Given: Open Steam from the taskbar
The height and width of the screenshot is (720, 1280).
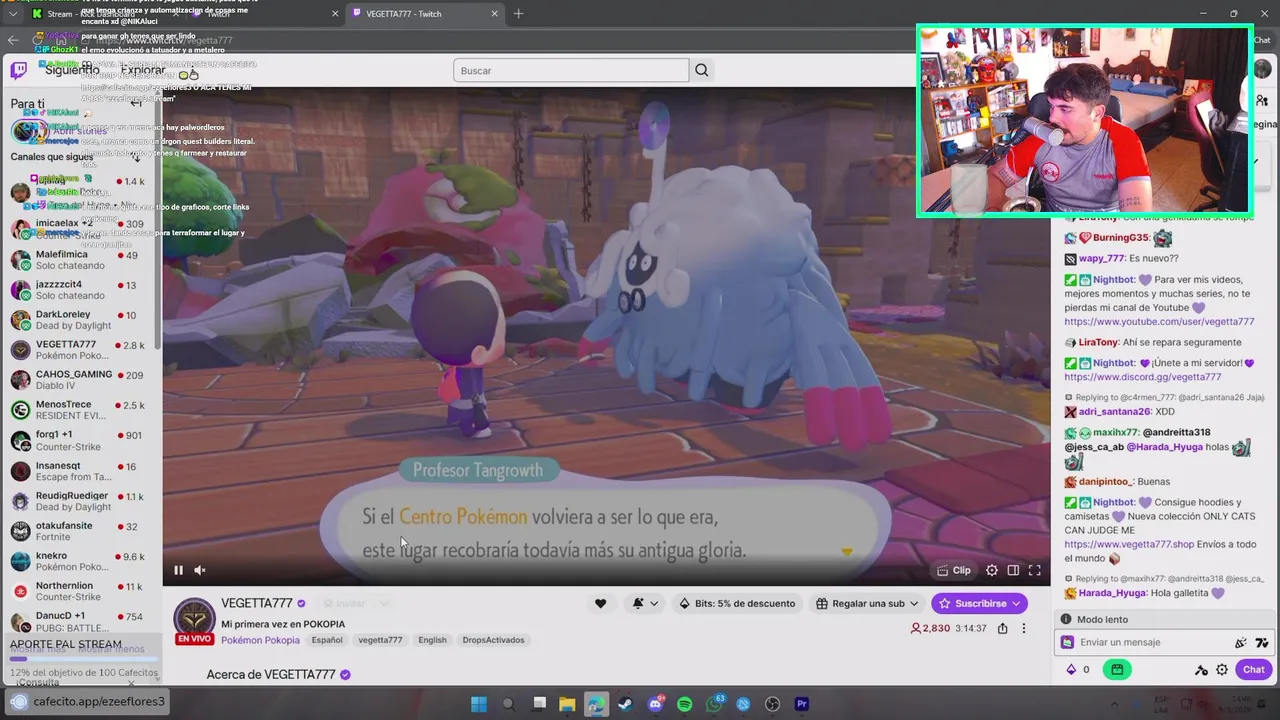Looking at the screenshot, I should coord(626,704).
